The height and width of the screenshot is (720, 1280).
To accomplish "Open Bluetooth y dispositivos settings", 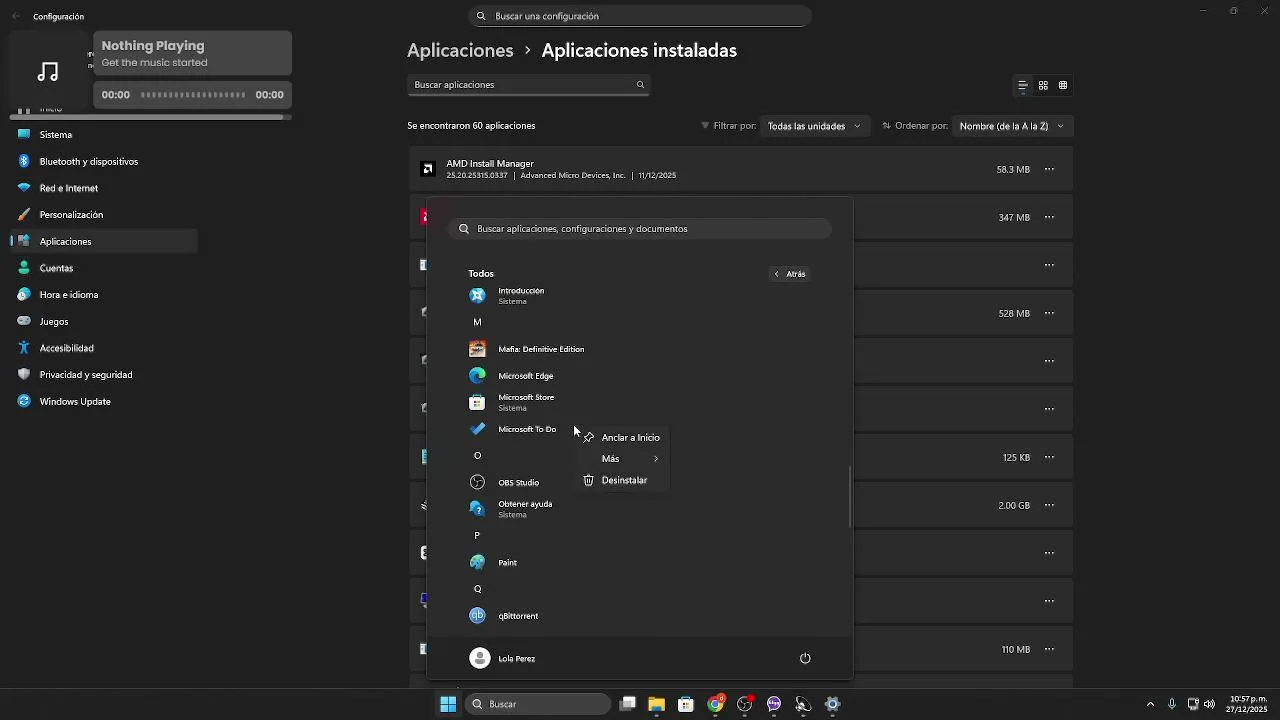I will coord(104,161).
